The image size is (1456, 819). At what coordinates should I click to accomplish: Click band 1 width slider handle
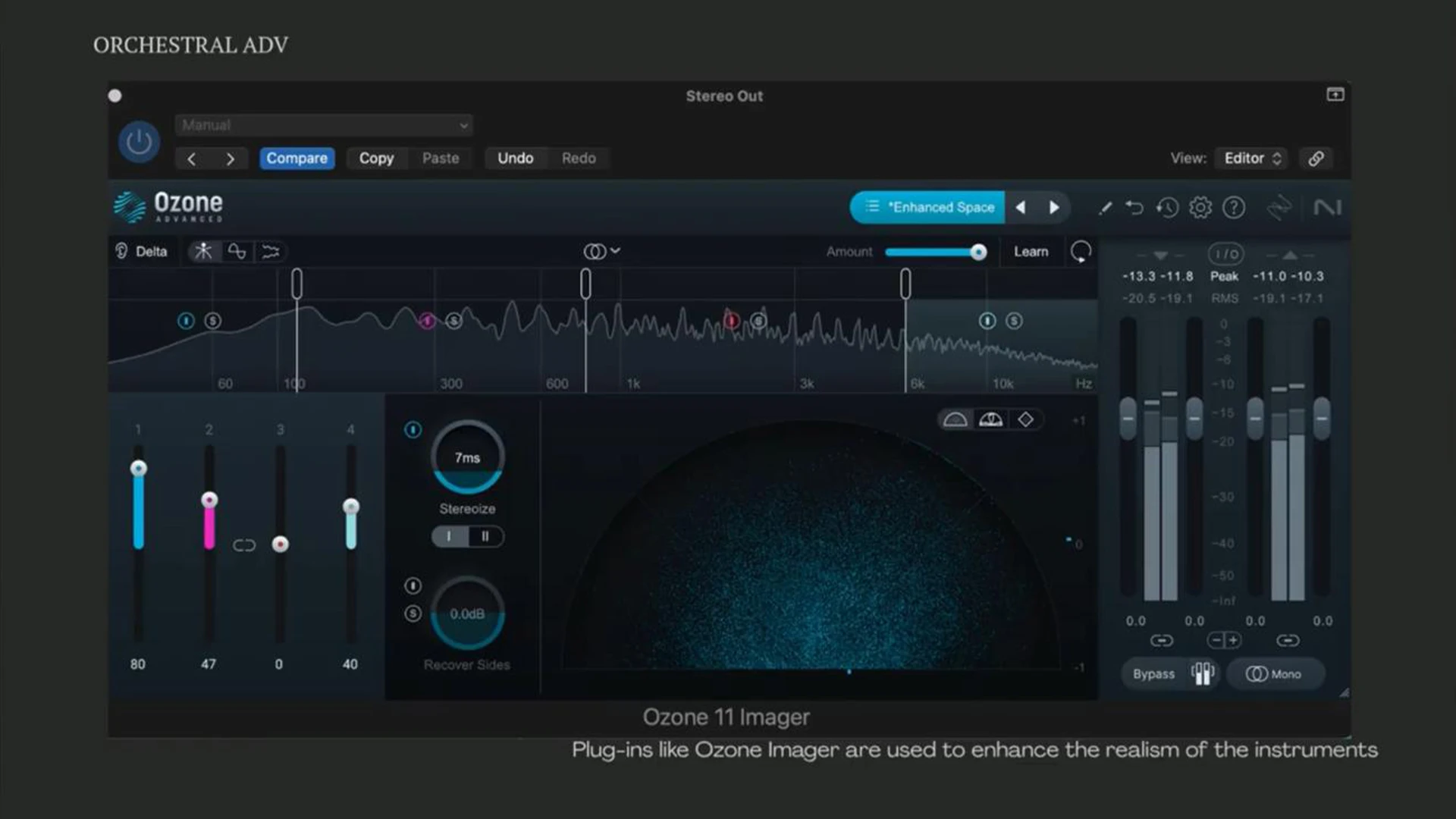138,468
